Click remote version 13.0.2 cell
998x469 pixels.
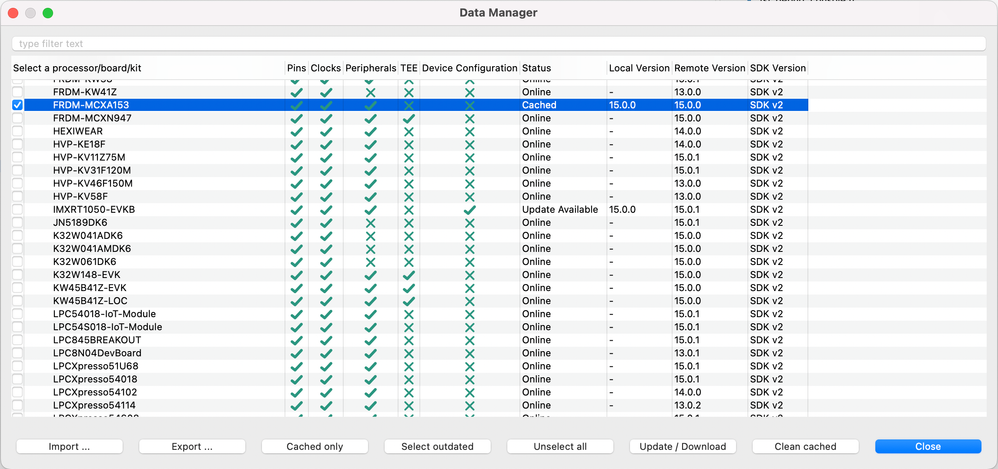(x=687, y=405)
